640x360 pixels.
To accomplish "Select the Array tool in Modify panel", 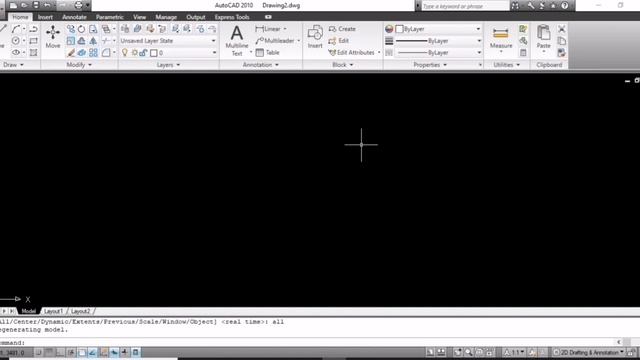I will pos(93,53).
